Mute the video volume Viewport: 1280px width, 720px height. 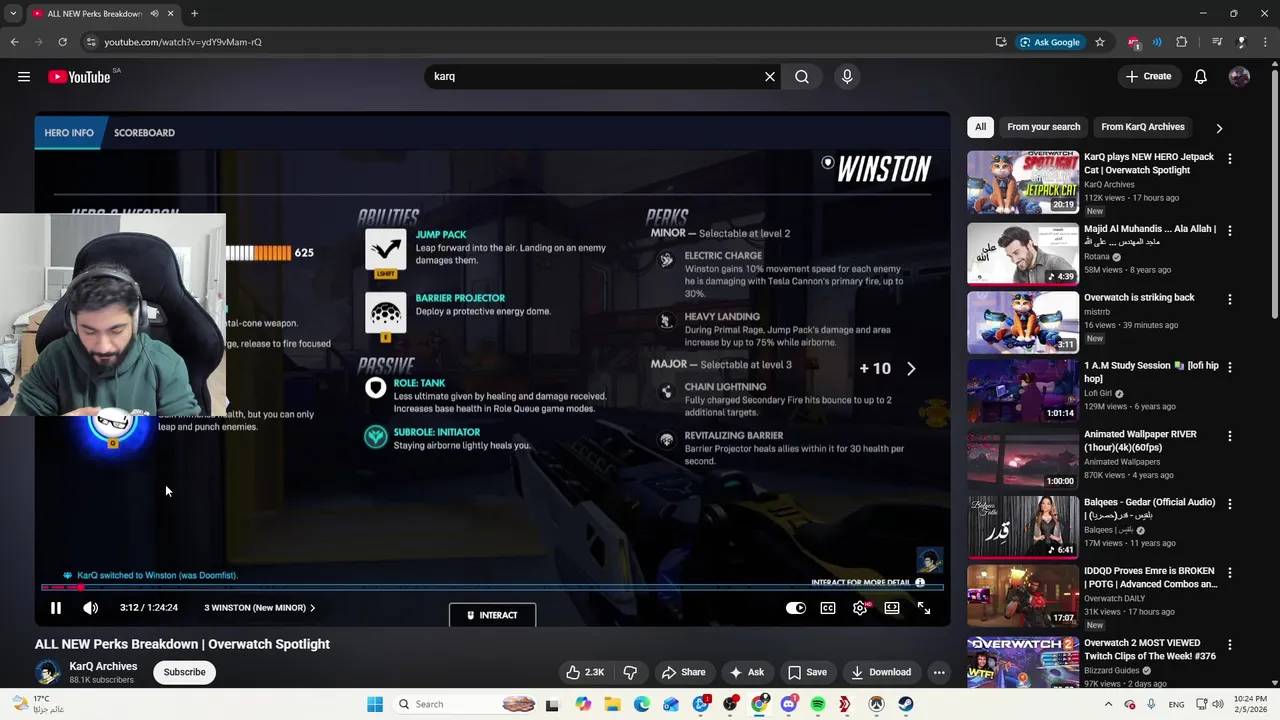[x=91, y=608]
